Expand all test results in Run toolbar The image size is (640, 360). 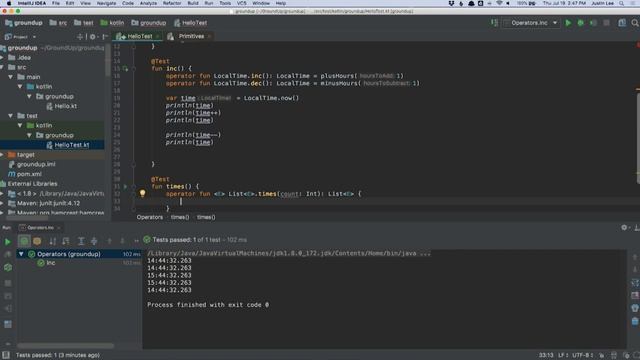81,241
